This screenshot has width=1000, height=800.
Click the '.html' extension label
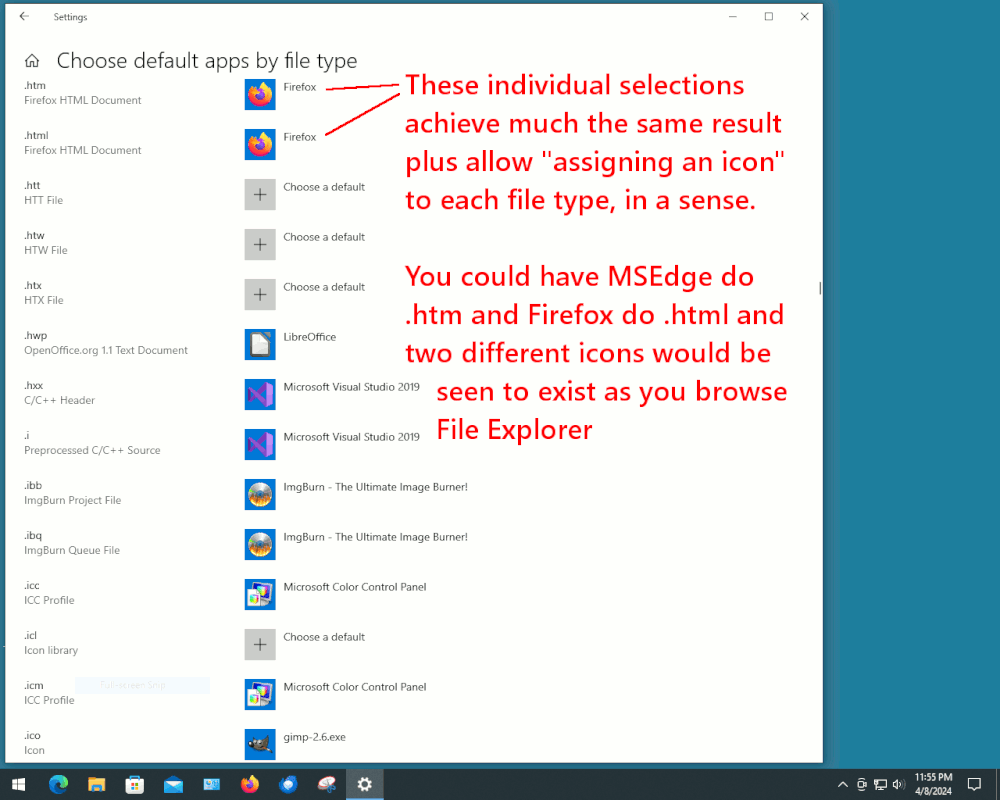coord(36,135)
